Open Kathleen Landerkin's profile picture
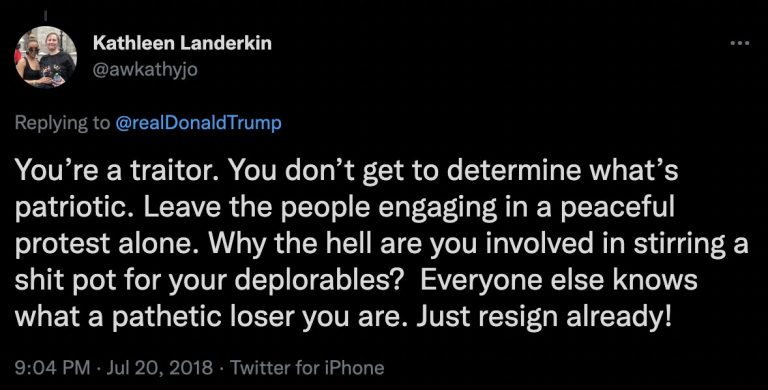 (x=46, y=57)
